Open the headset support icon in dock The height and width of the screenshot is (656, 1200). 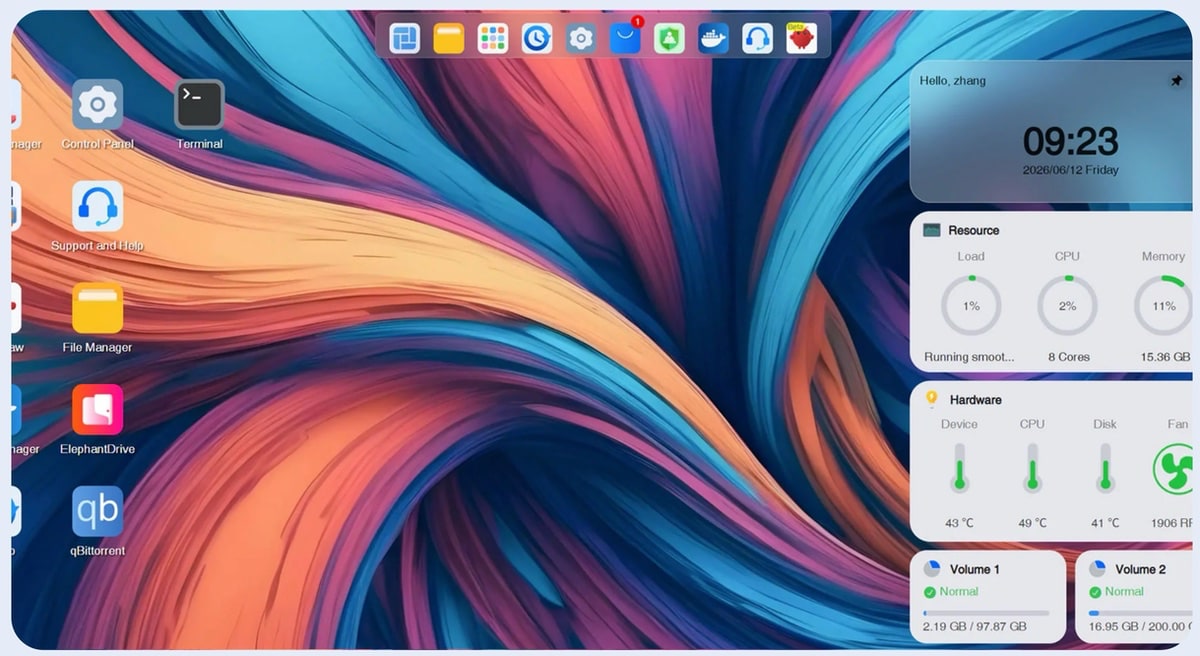click(757, 38)
